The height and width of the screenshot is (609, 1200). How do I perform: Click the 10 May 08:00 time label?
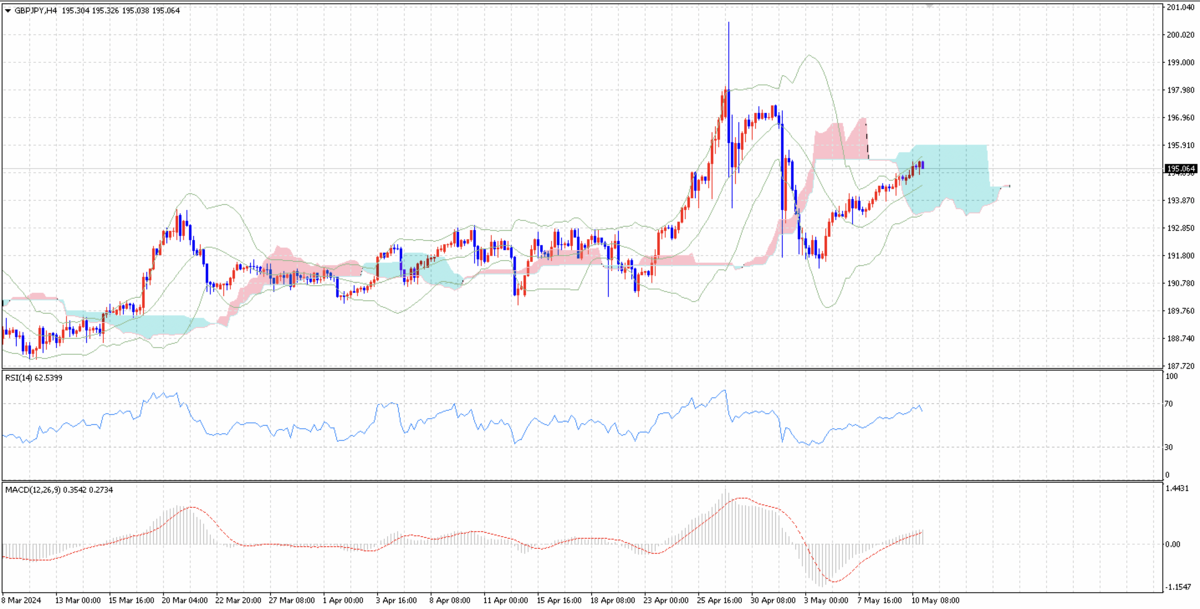(x=934, y=601)
